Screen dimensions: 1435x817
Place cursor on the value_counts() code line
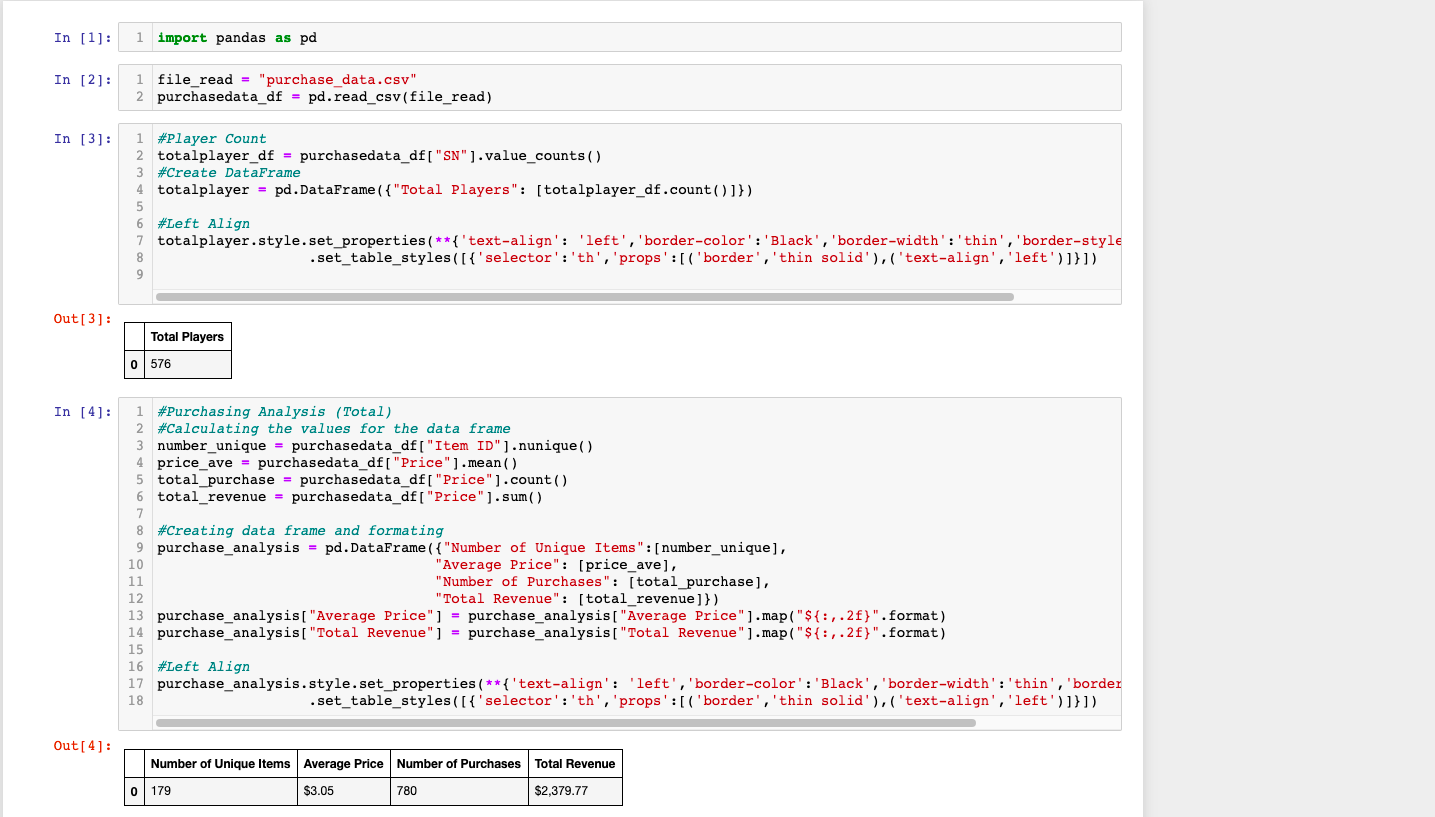[x=379, y=156]
